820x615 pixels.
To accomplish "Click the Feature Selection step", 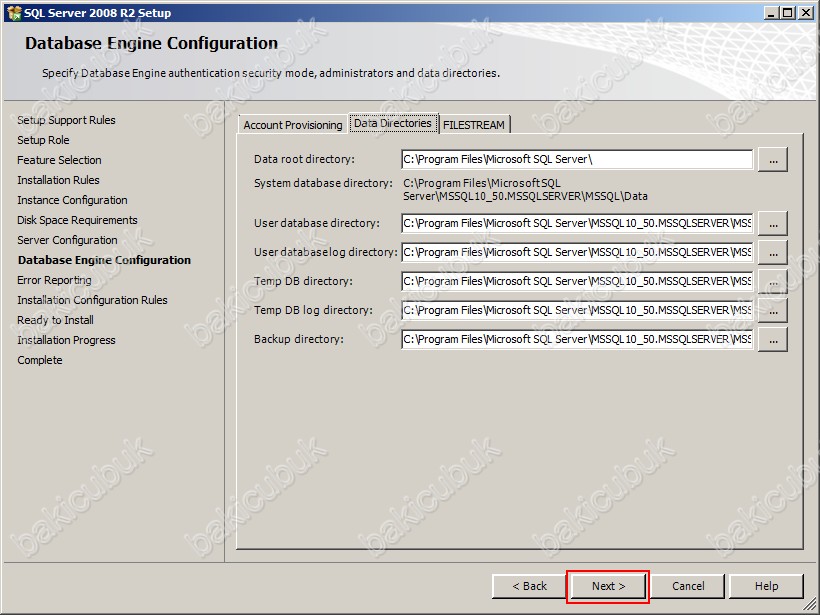I will [x=60, y=160].
